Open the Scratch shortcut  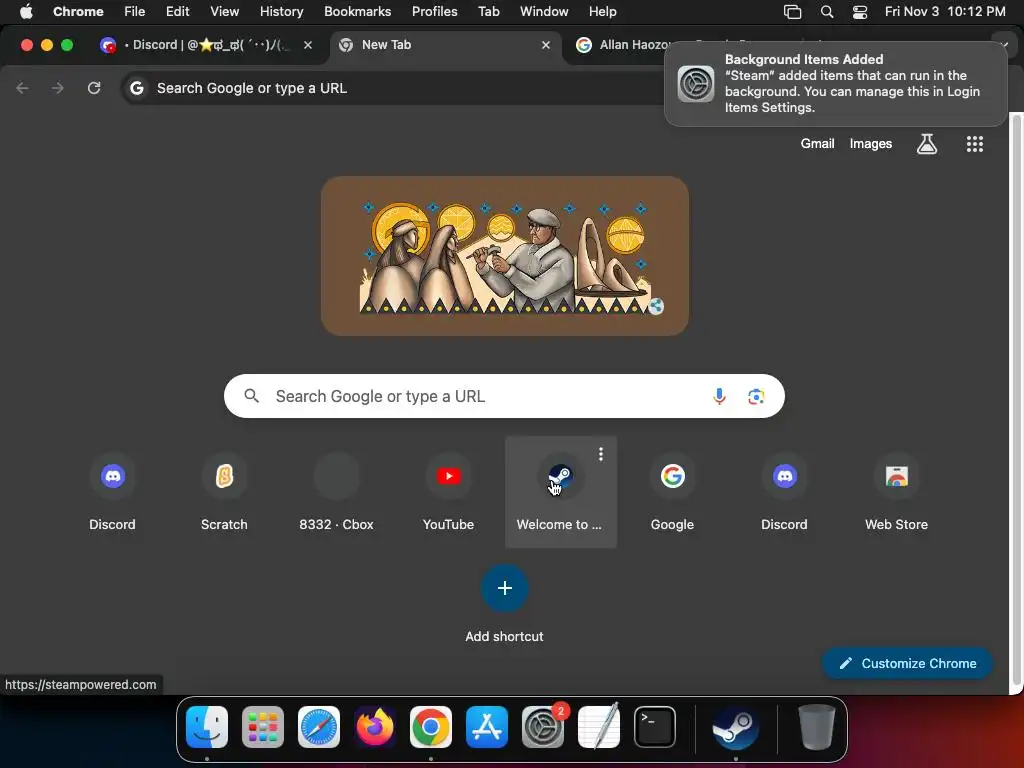point(224,492)
